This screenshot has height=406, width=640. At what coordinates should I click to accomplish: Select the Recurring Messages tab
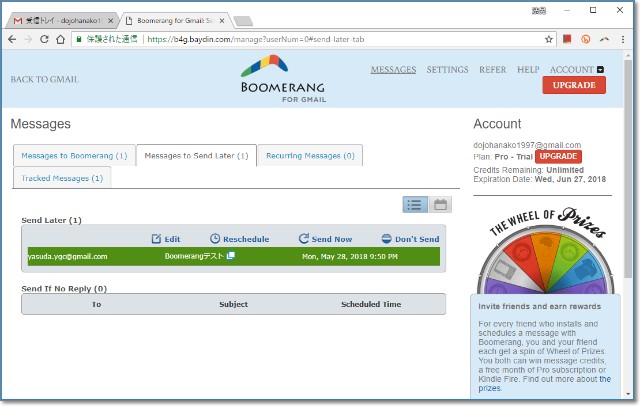(x=310, y=156)
